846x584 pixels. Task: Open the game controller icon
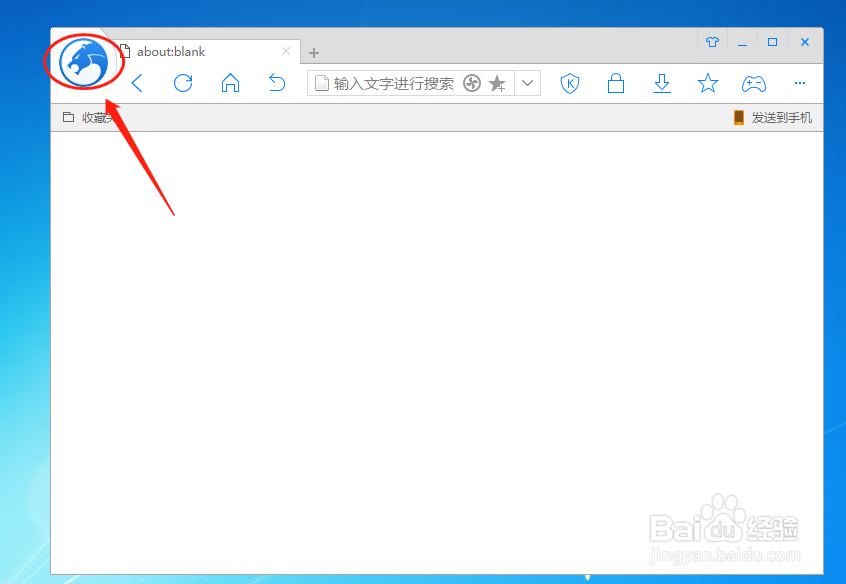[754, 84]
